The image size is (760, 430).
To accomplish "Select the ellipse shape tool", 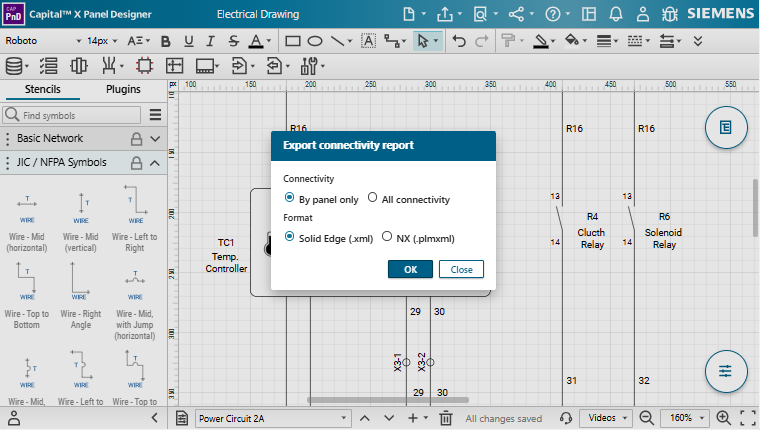I will (315, 41).
